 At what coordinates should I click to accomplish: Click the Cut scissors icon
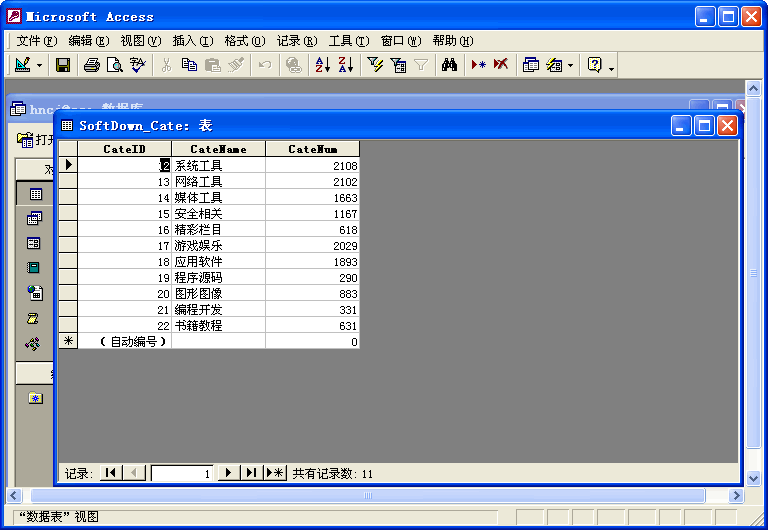(167, 65)
